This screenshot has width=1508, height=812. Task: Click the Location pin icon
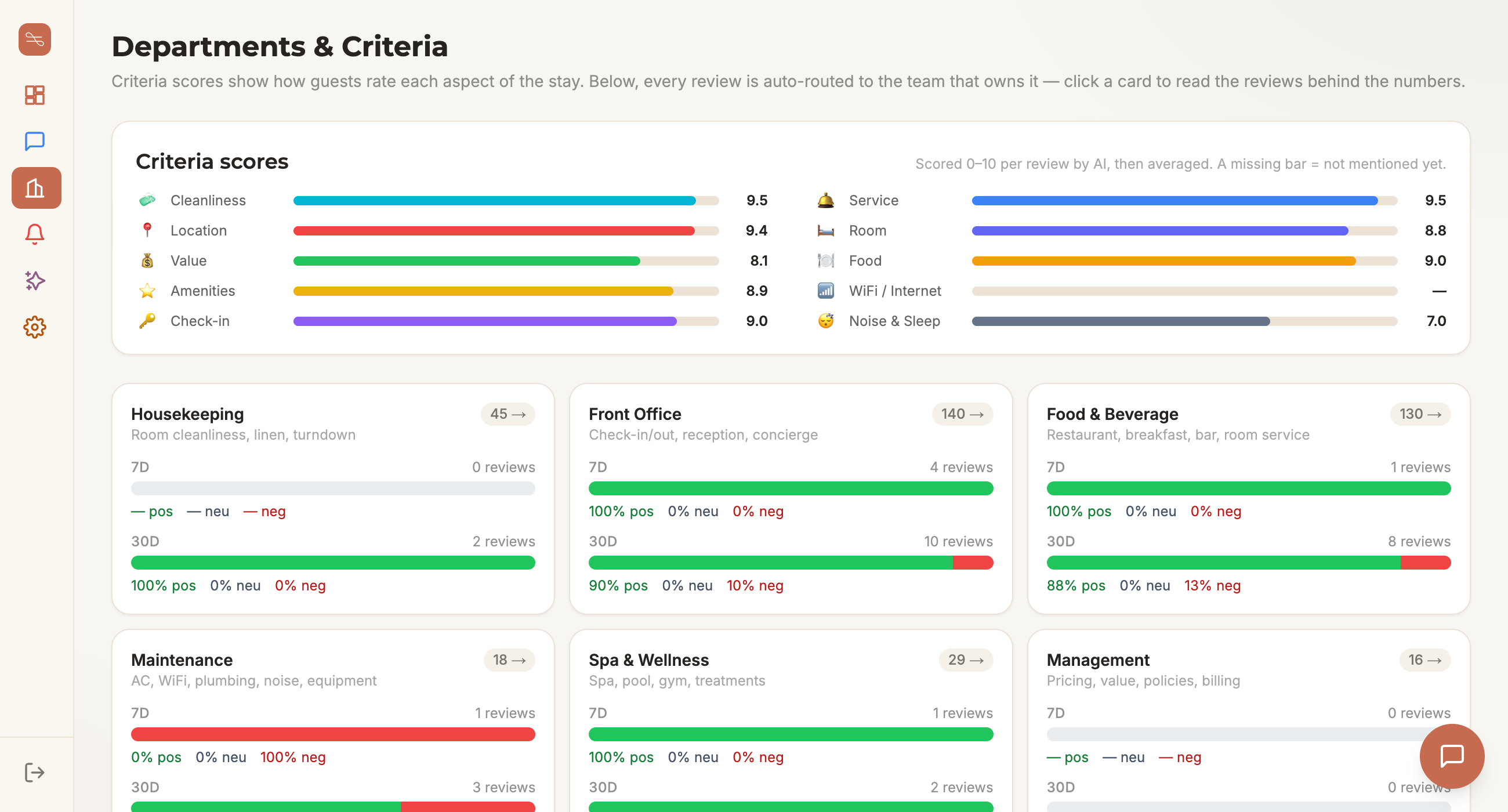(147, 230)
